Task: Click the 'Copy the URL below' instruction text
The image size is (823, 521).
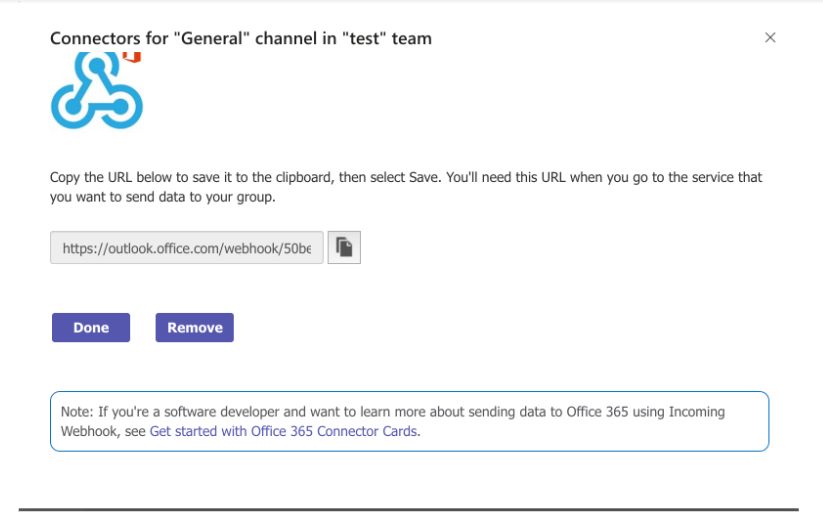Action: click(x=406, y=187)
